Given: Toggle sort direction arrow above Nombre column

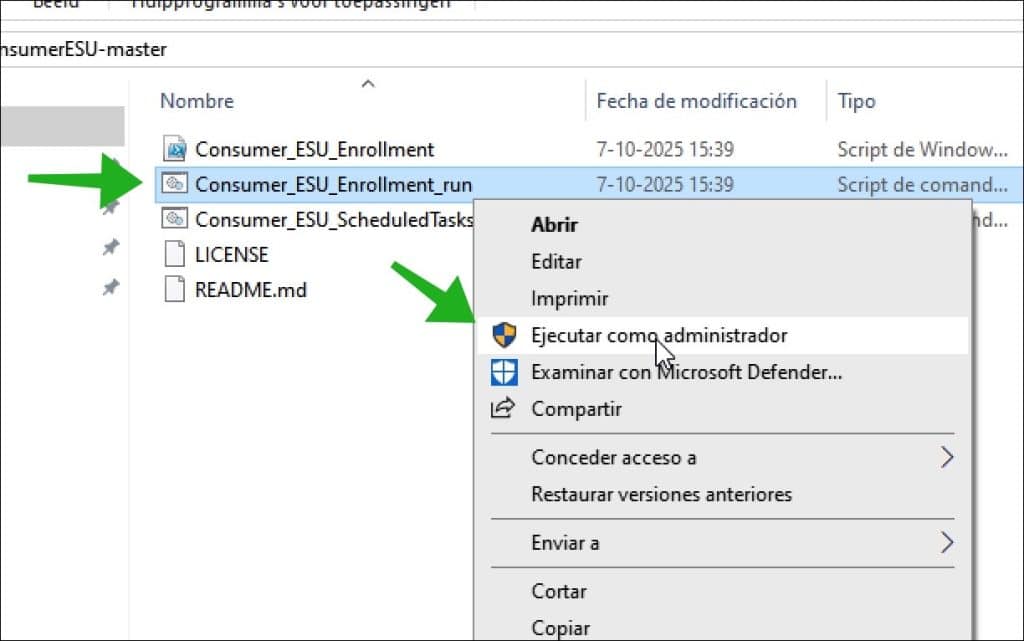Looking at the screenshot, I should click(368, 85).
